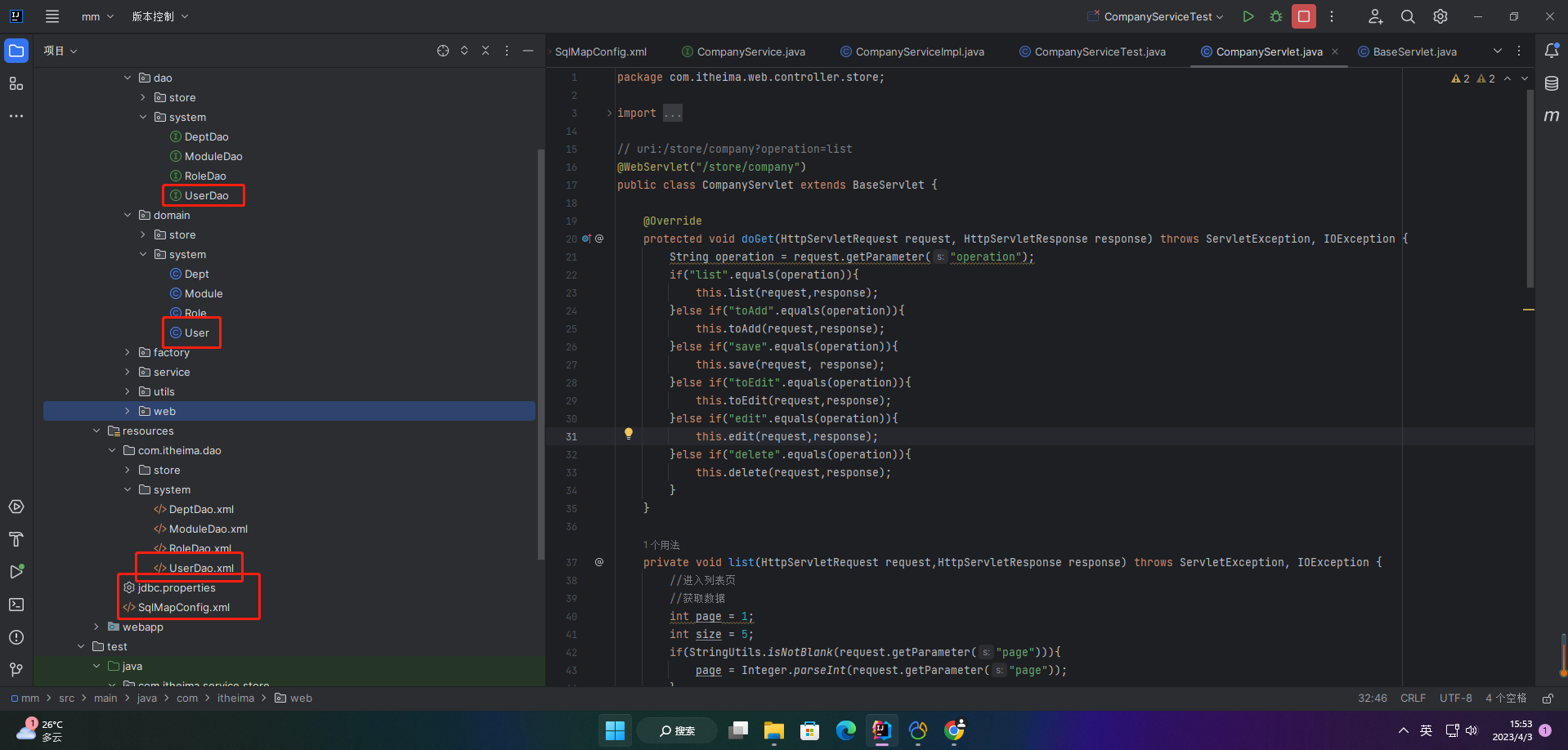Expand the webapp folder
Viewport: 1568px width, 750px height.
96,627
